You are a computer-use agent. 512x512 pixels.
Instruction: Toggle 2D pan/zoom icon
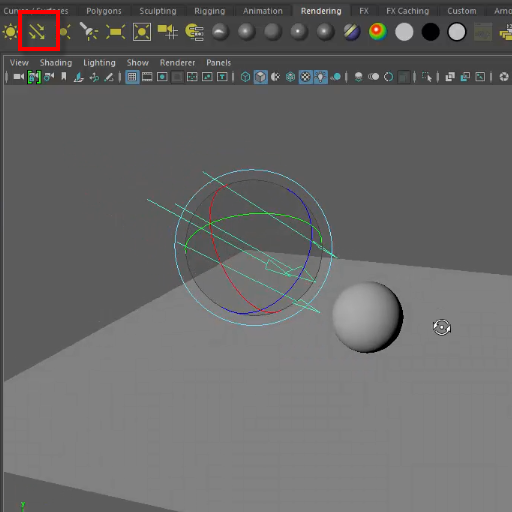[x=94, y=77]
